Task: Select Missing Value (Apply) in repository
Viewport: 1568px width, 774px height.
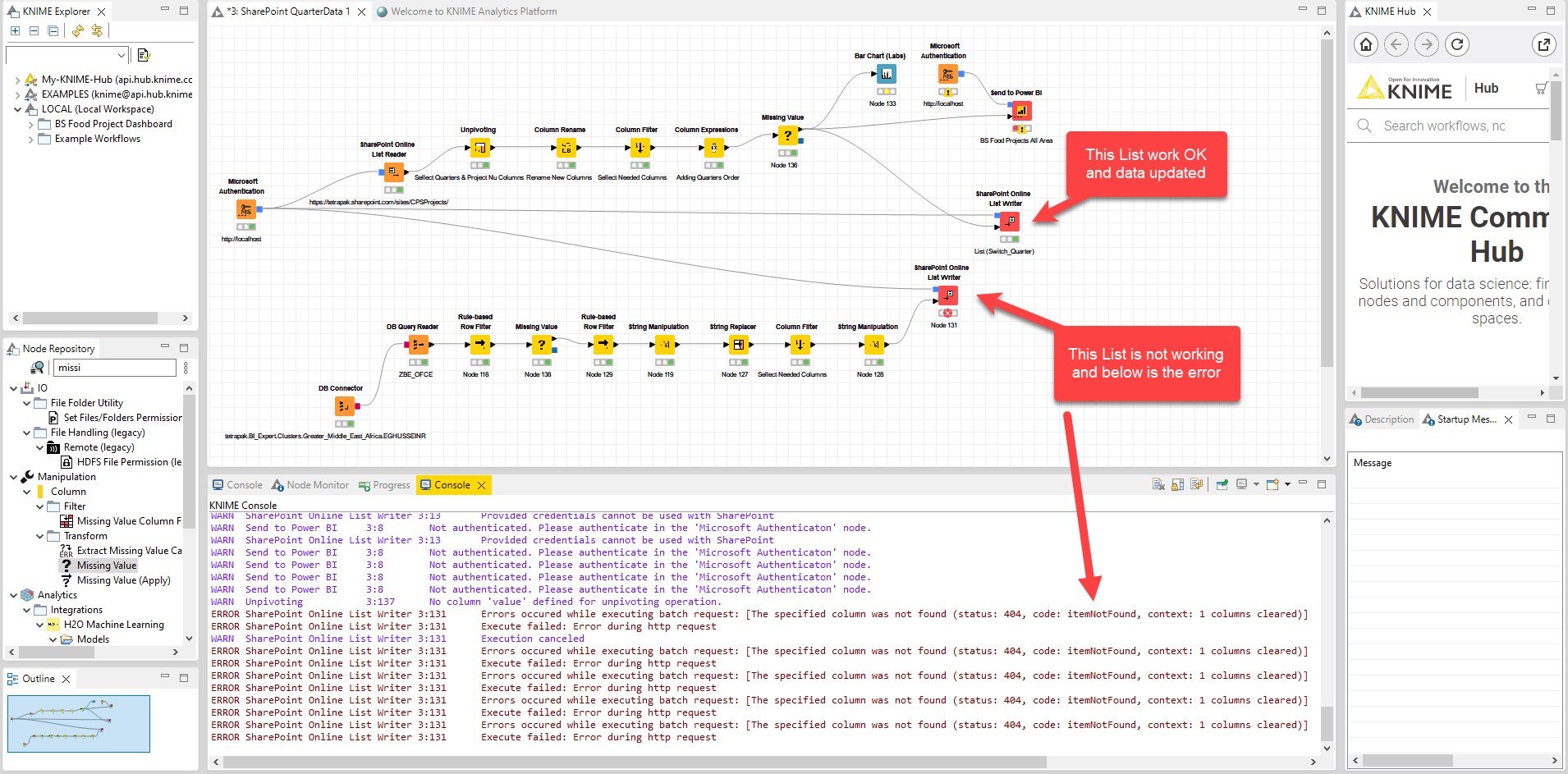Action: click(x=124, y=580)
